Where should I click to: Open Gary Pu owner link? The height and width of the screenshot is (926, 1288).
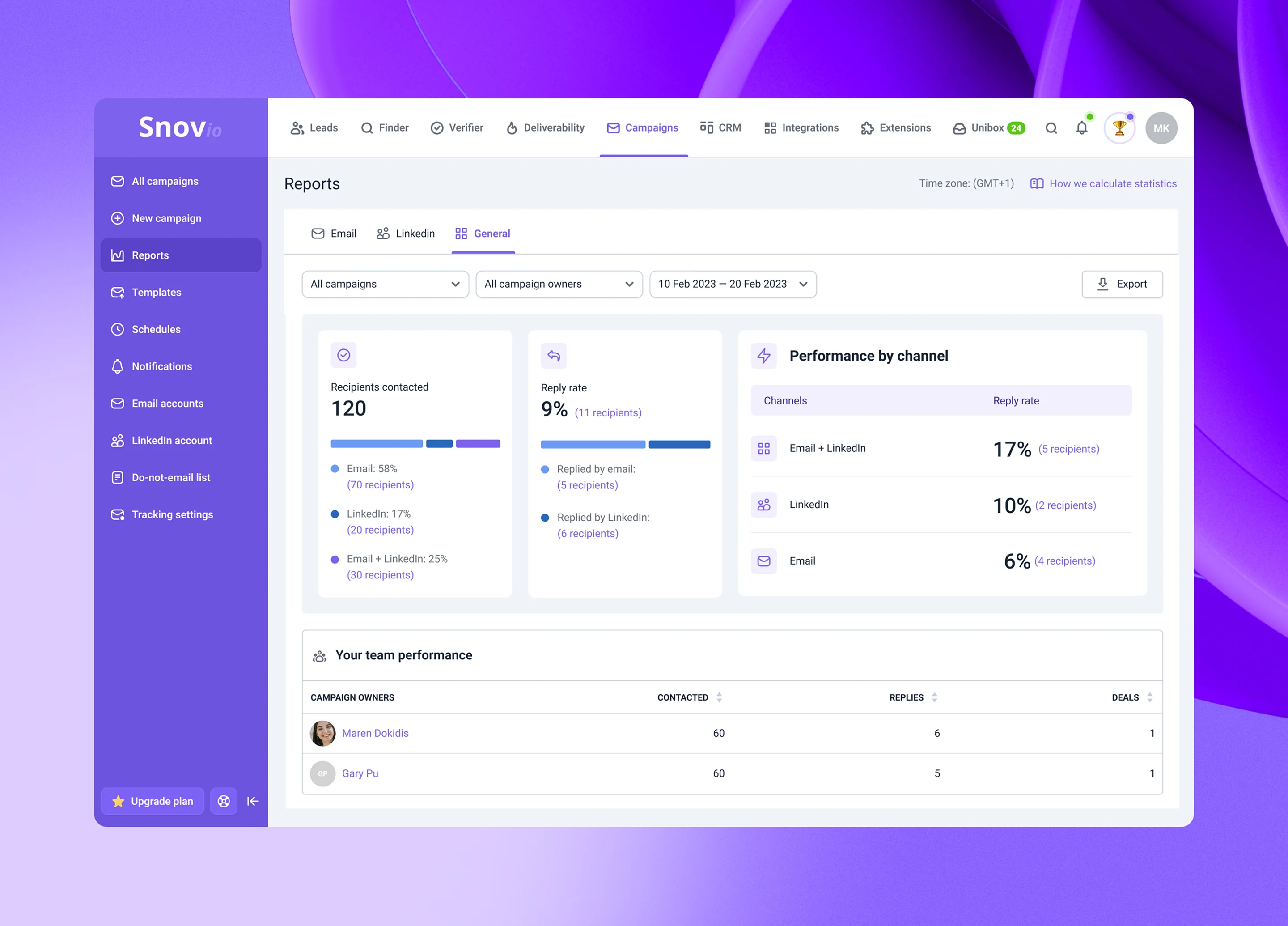pos(360,774)
